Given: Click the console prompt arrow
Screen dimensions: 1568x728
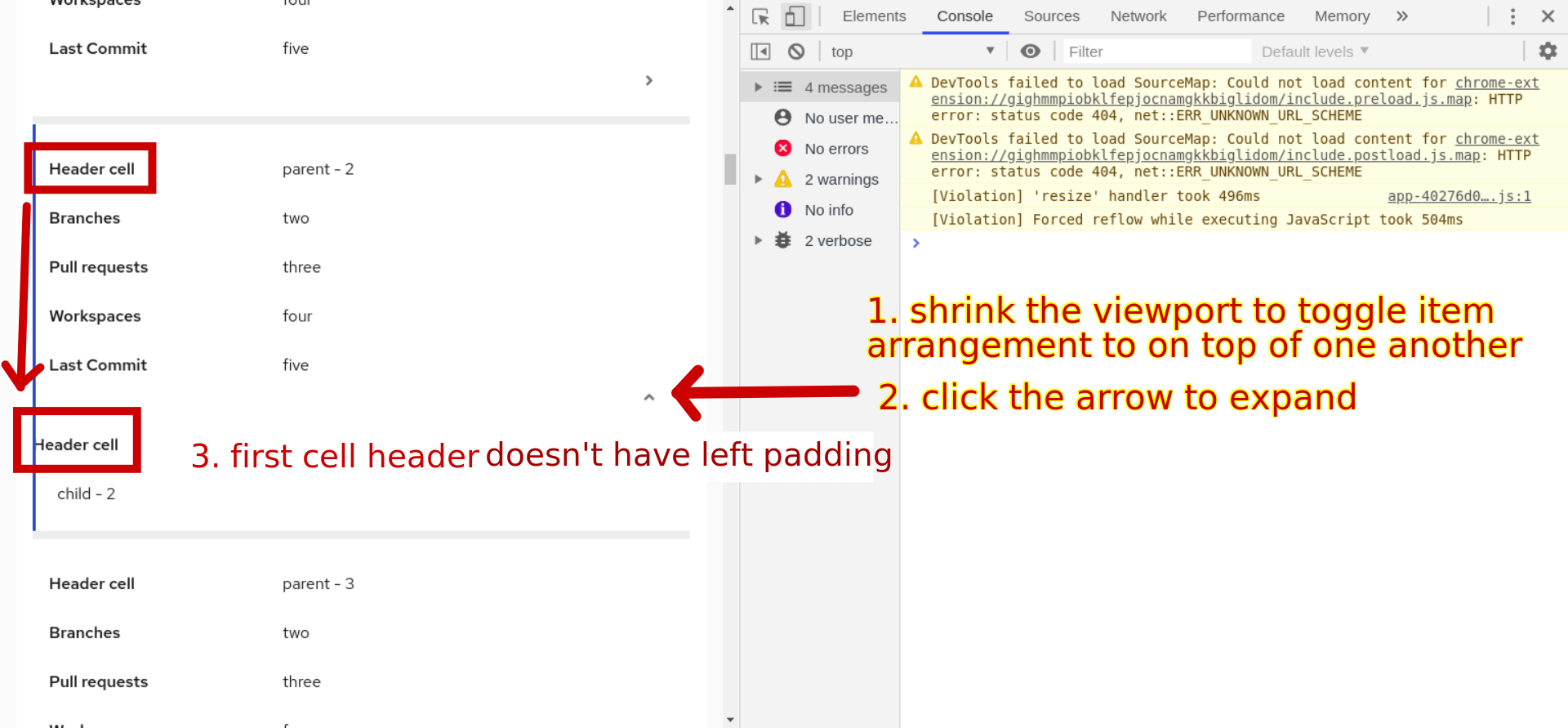Looking at the screenshot, I should coord(915,243).
